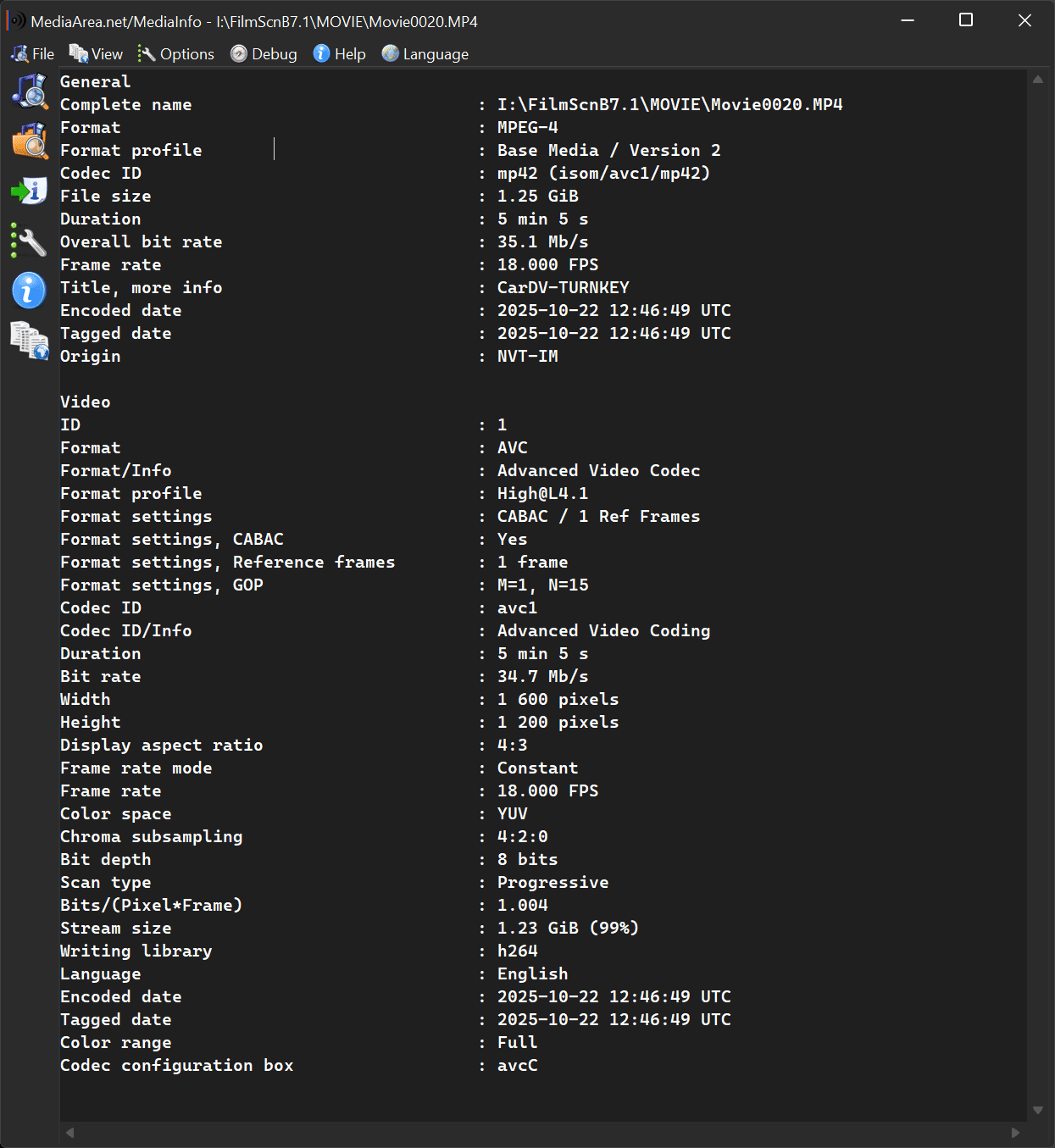Open the View menu
The image size is (1055, 1148).
(x=96, y=54)
